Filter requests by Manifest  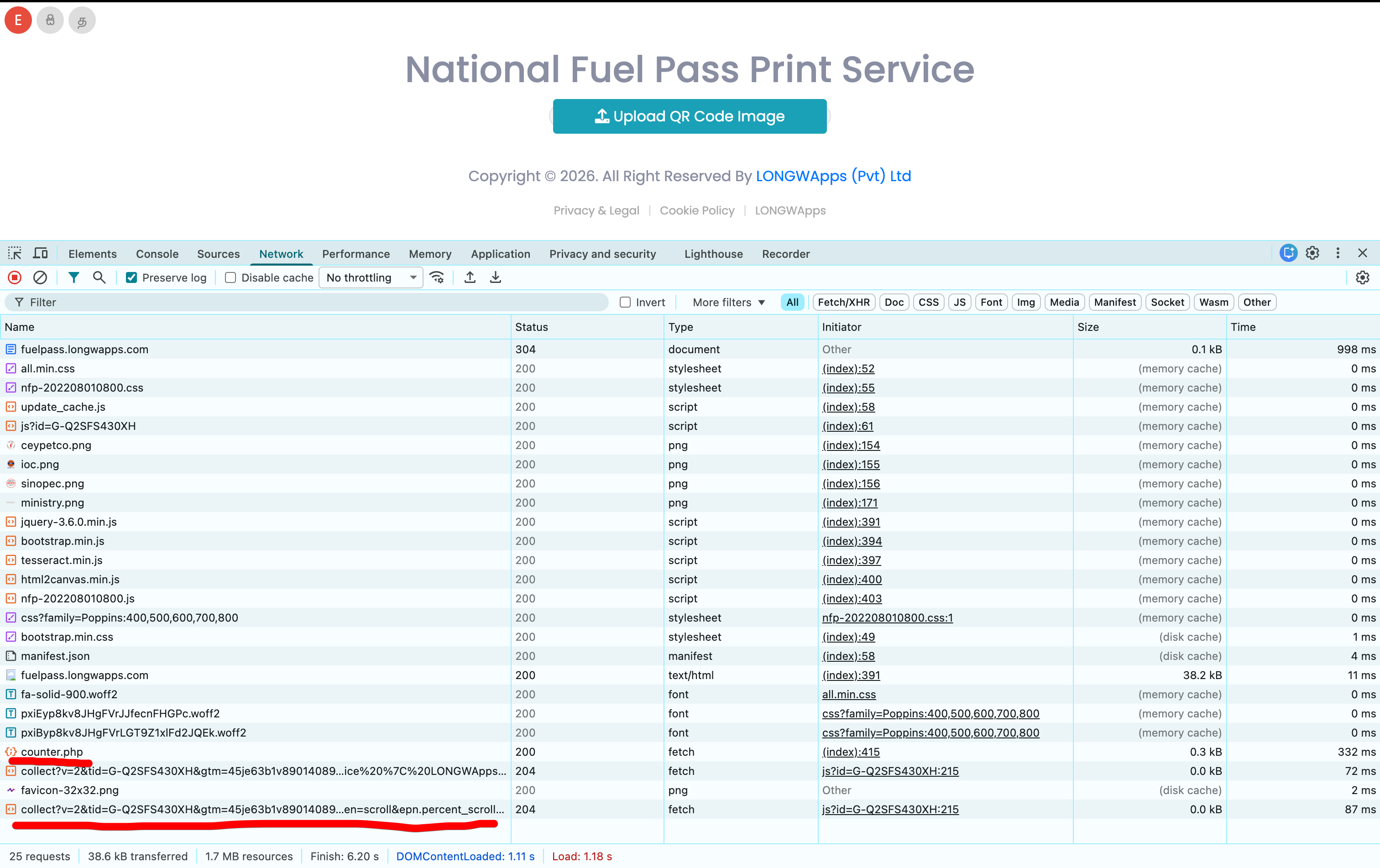(x=1115, y=302)
